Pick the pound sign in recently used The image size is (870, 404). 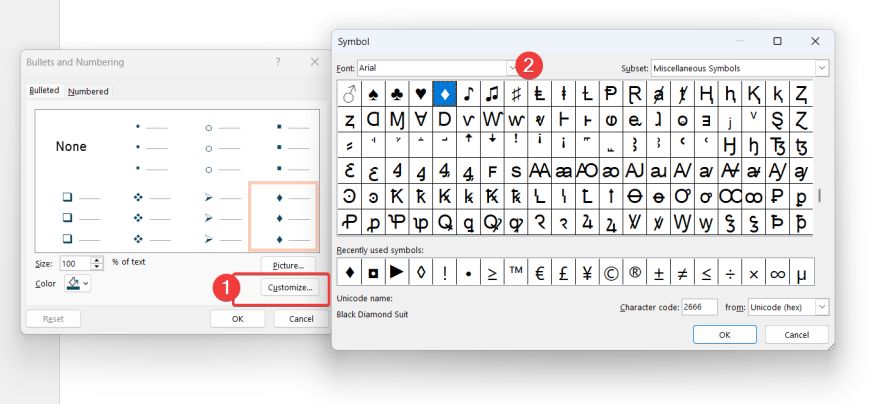(564, 272)
